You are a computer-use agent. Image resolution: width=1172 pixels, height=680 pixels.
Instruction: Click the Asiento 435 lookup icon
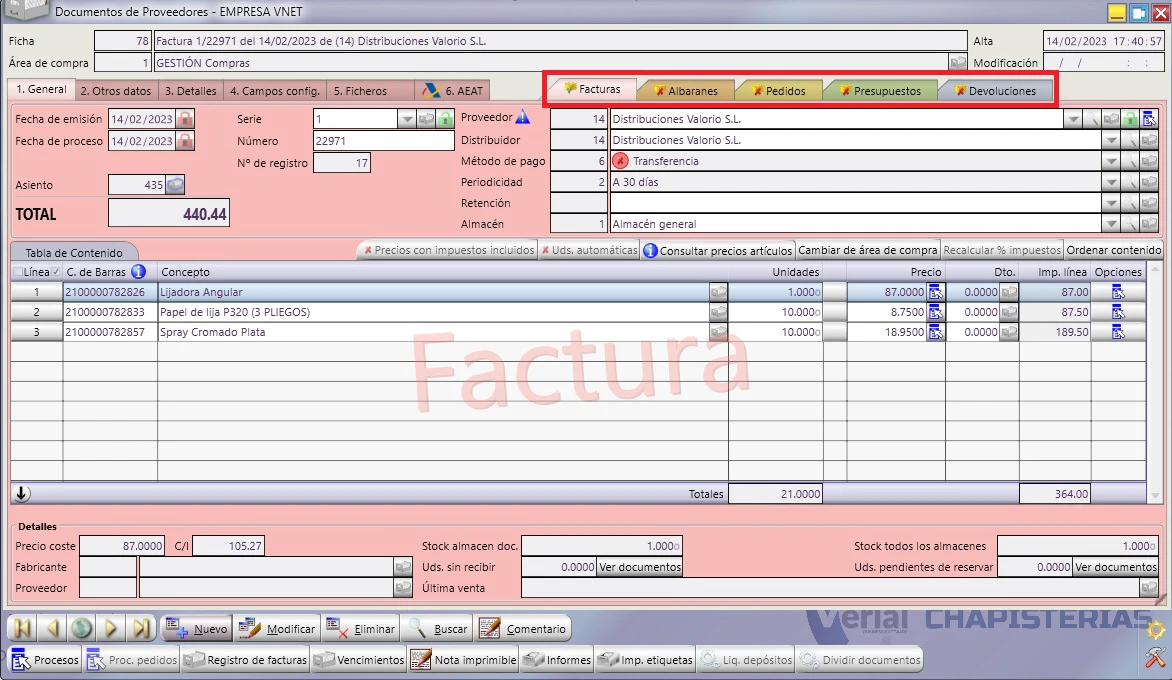coord(175,185)
